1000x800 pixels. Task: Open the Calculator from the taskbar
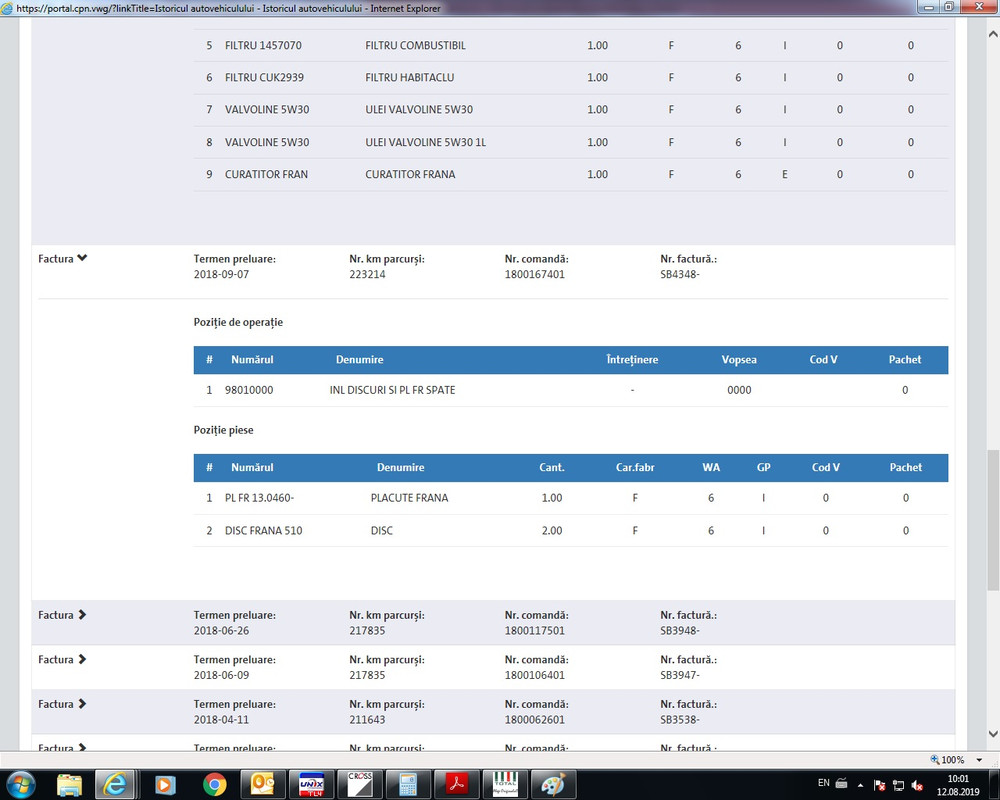point(408,784)
